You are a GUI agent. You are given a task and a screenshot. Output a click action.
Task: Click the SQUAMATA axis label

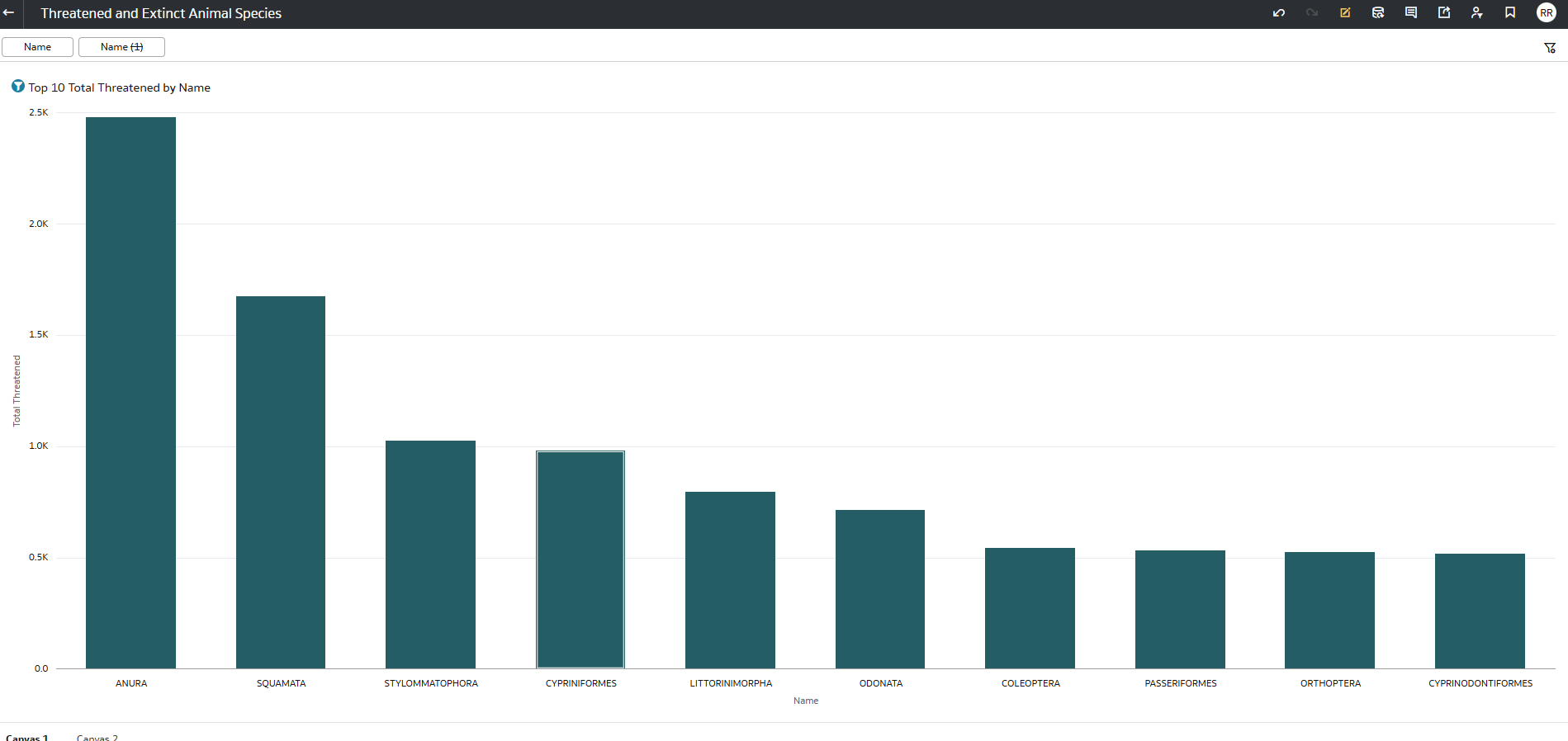coord(281,683)
